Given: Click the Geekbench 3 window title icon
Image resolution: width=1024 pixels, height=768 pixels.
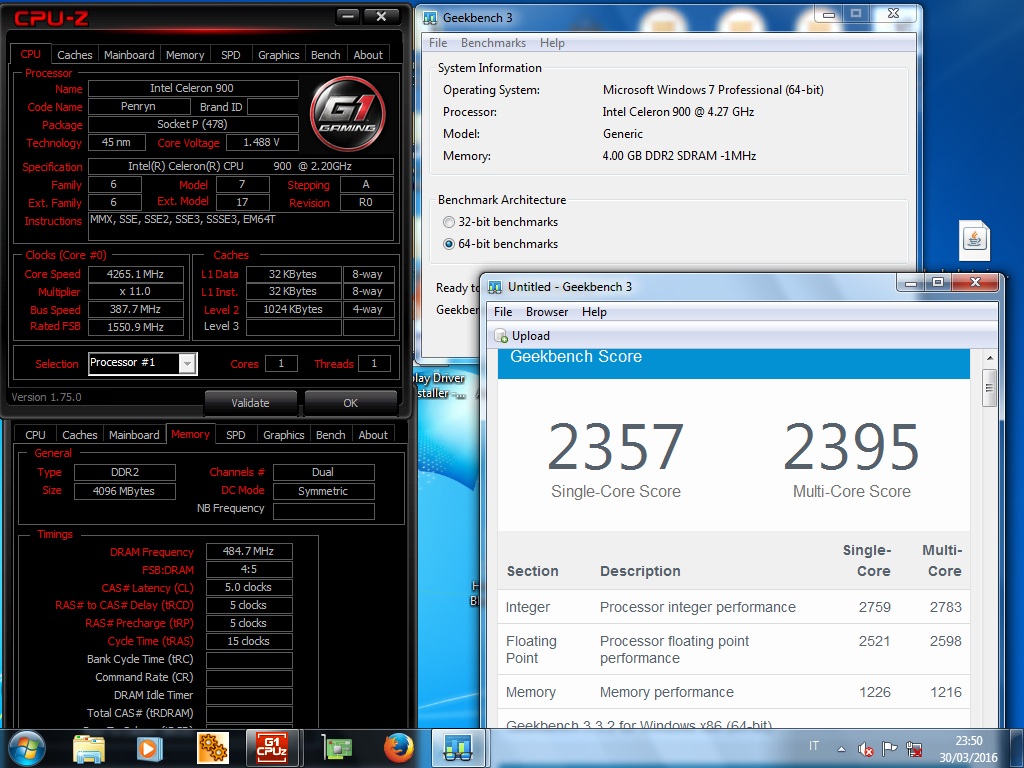Looking at the screenshot, I should pyautogui.click(x=430, y=18).
